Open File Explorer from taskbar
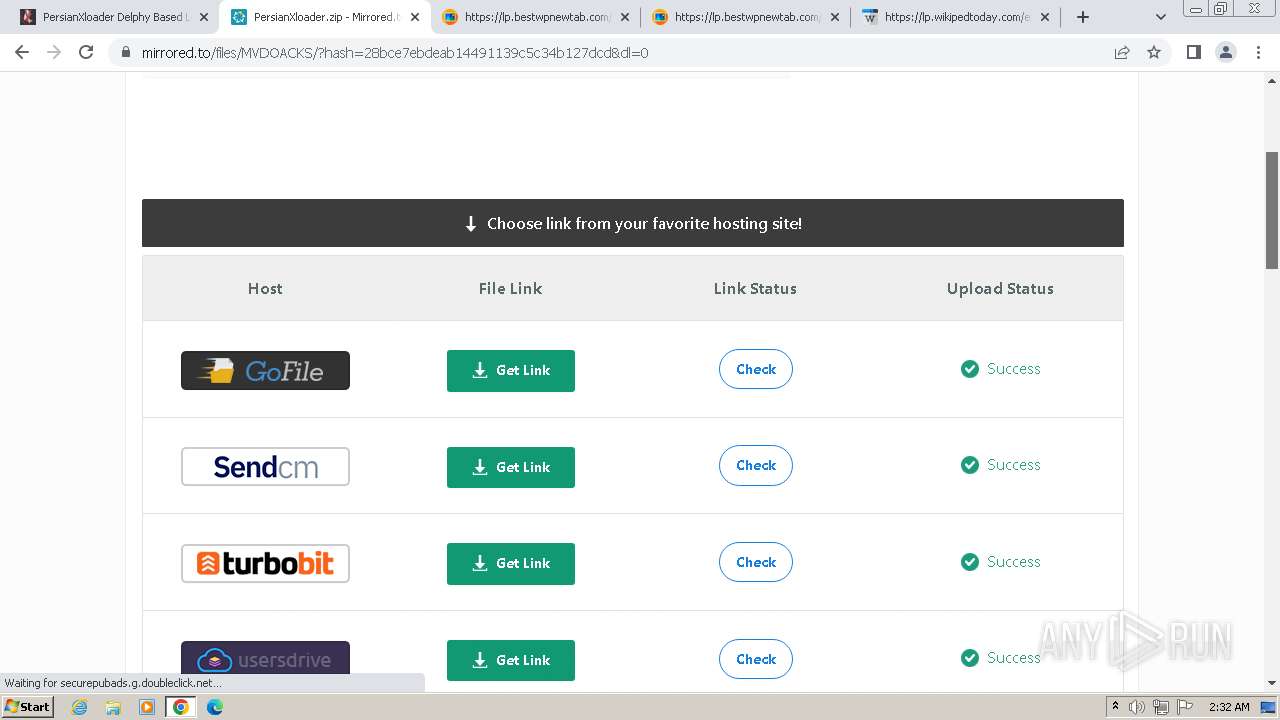Screen dimensions: 1280x720 tap(113, 707)
